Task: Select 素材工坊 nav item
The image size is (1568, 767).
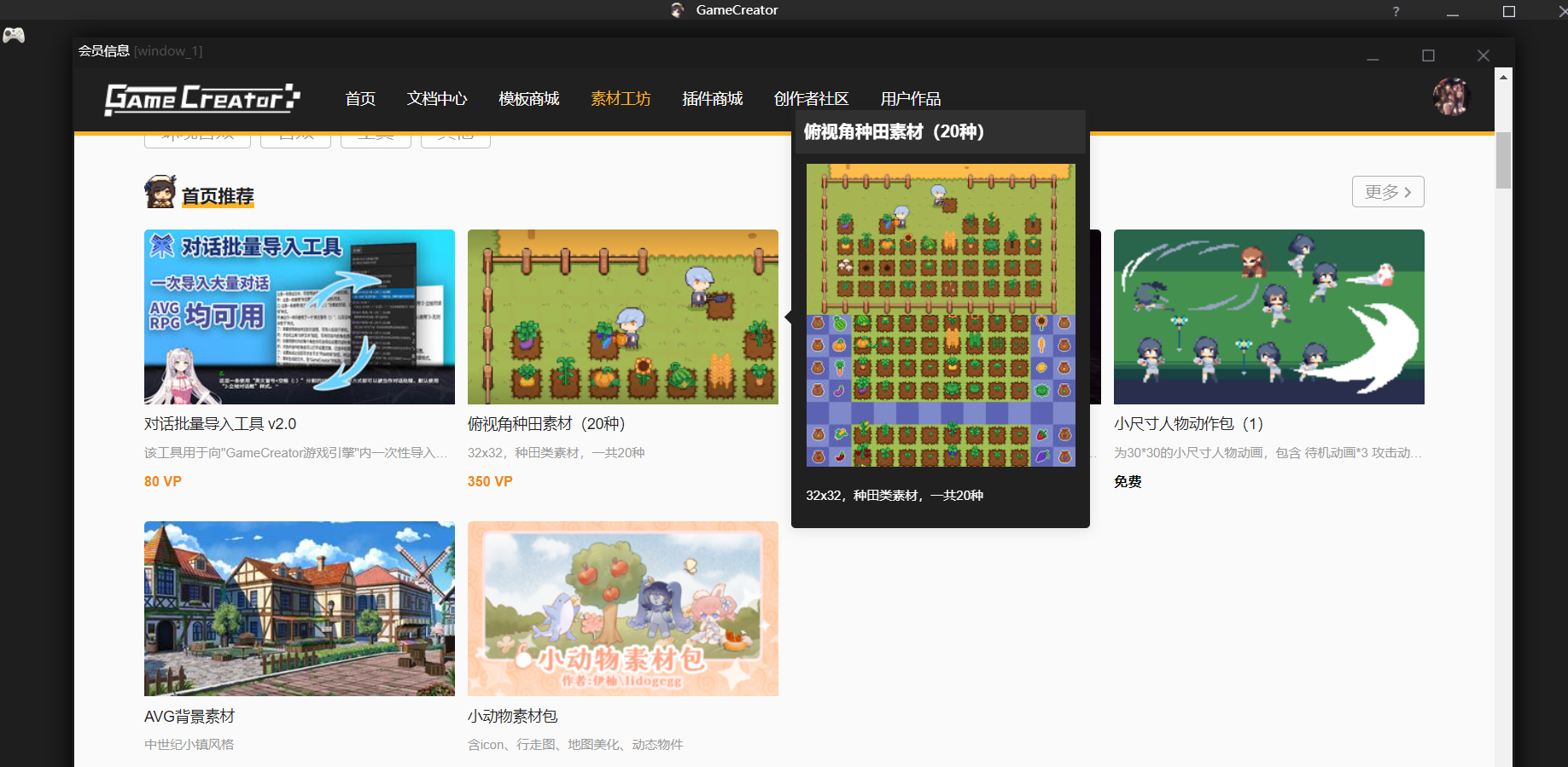Action: [621, 99]
